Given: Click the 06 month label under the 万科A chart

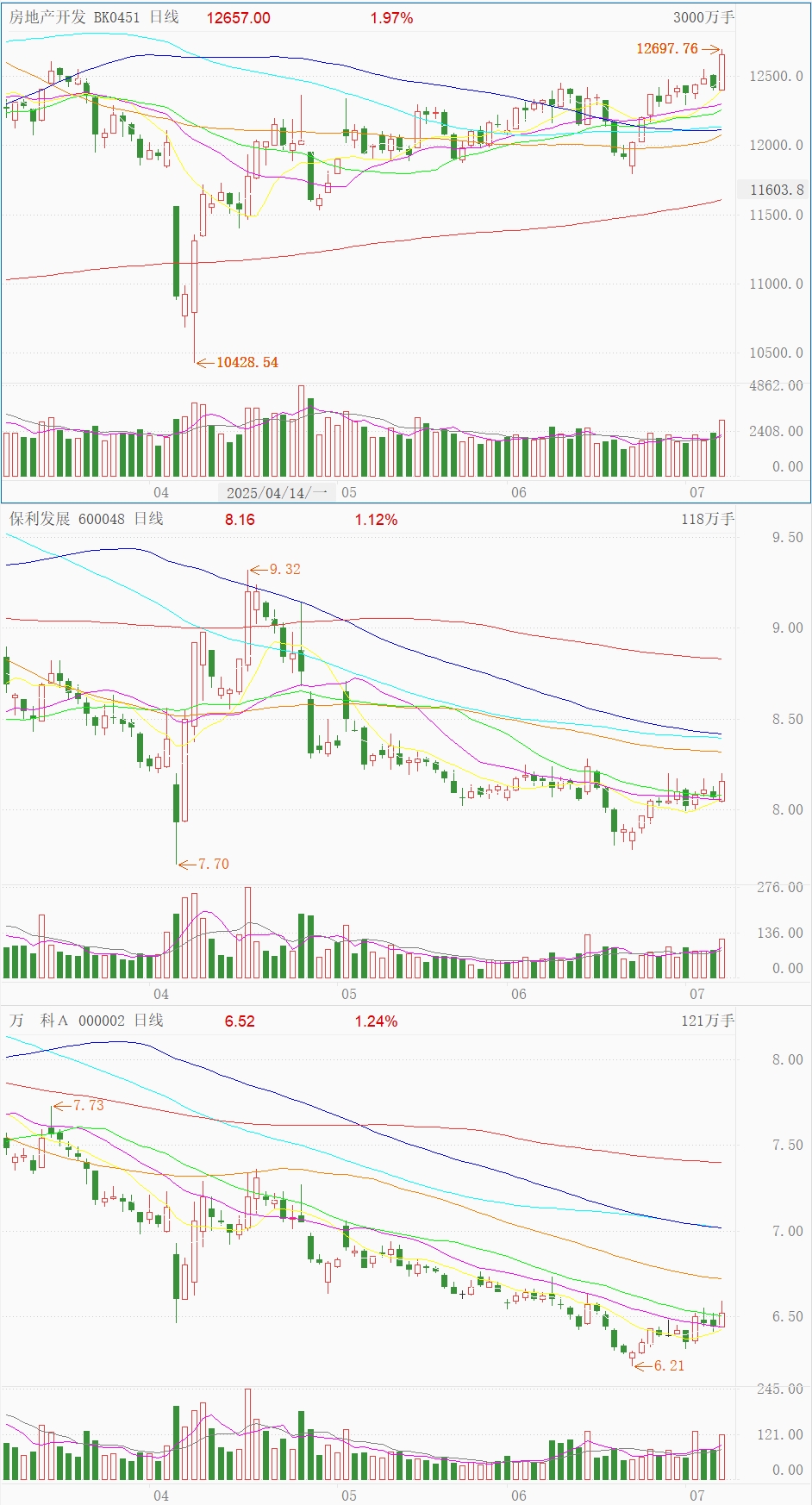Looking at the screenshot, I should (518, 1496).
